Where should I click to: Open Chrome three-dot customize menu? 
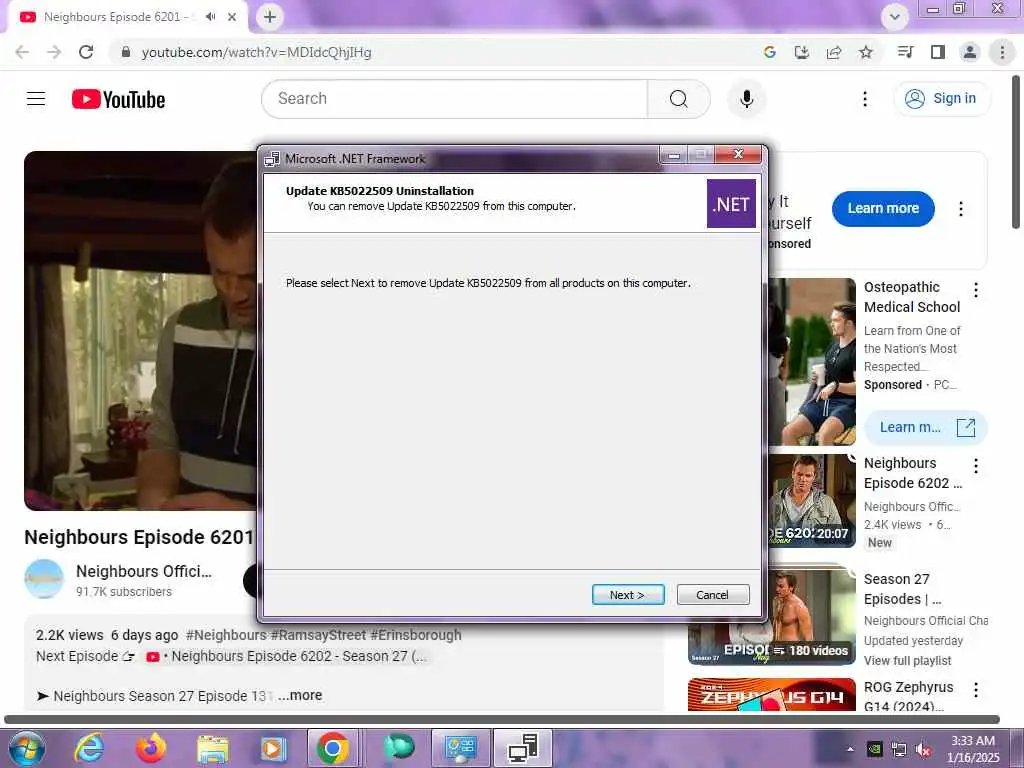click(x=1002, y=52)
